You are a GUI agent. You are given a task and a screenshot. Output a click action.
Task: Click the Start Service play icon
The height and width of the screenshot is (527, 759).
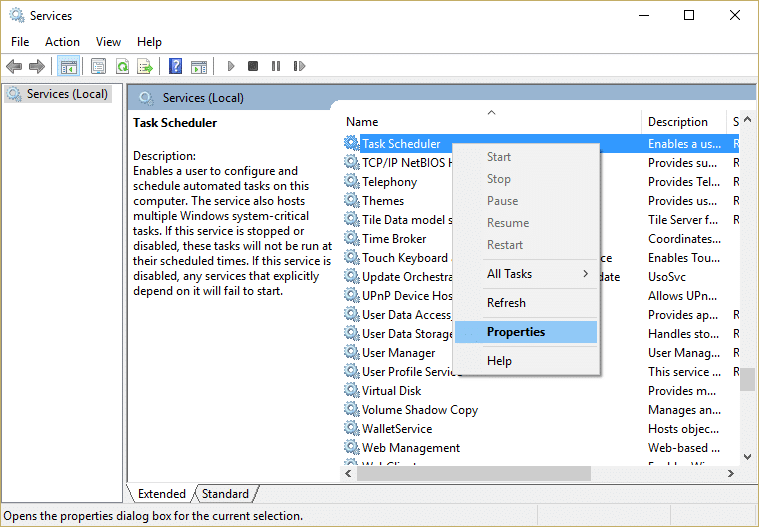point(231,66)
